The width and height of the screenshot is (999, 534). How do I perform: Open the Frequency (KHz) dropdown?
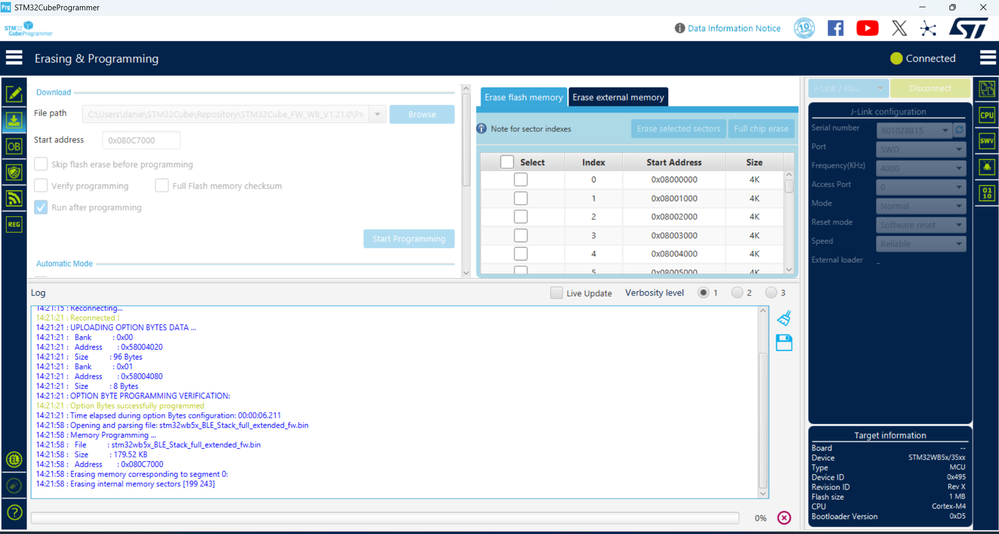click(921, 168)
